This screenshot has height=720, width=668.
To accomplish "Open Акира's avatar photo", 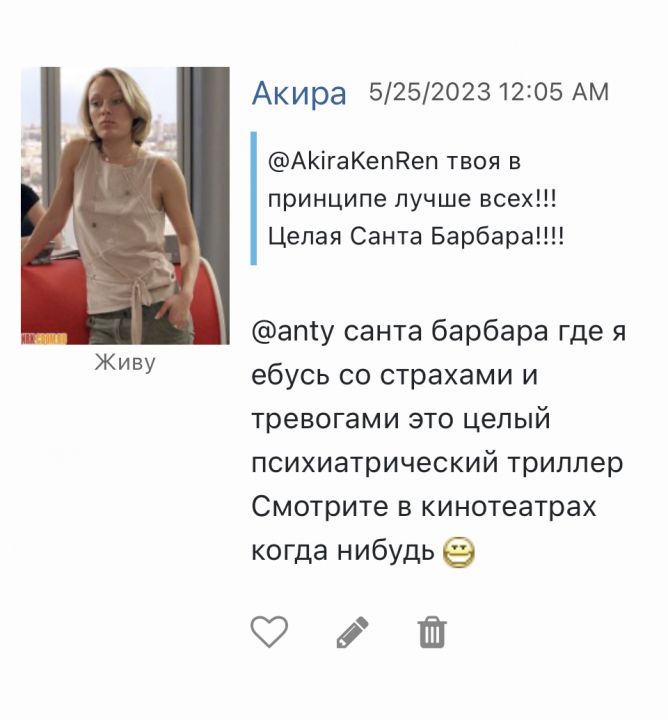I will pyautogui.click(x=125, y=206).
